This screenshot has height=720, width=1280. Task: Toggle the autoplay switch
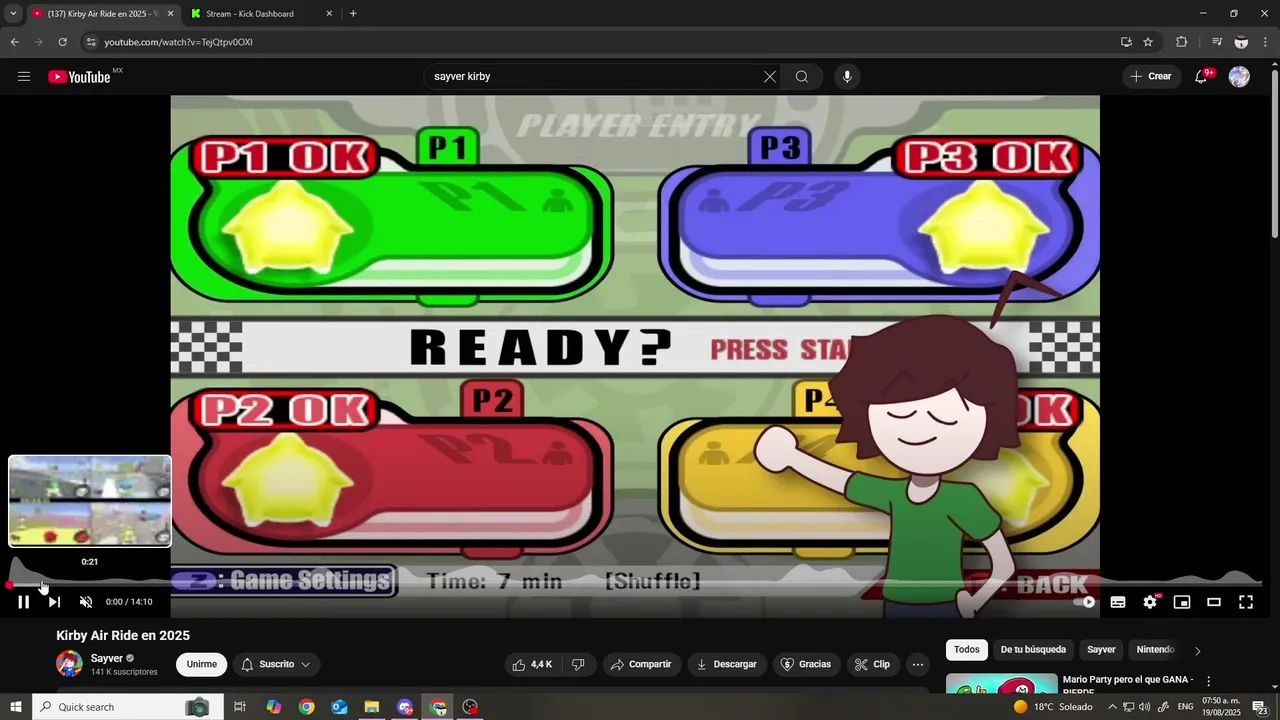point(1085,602)
